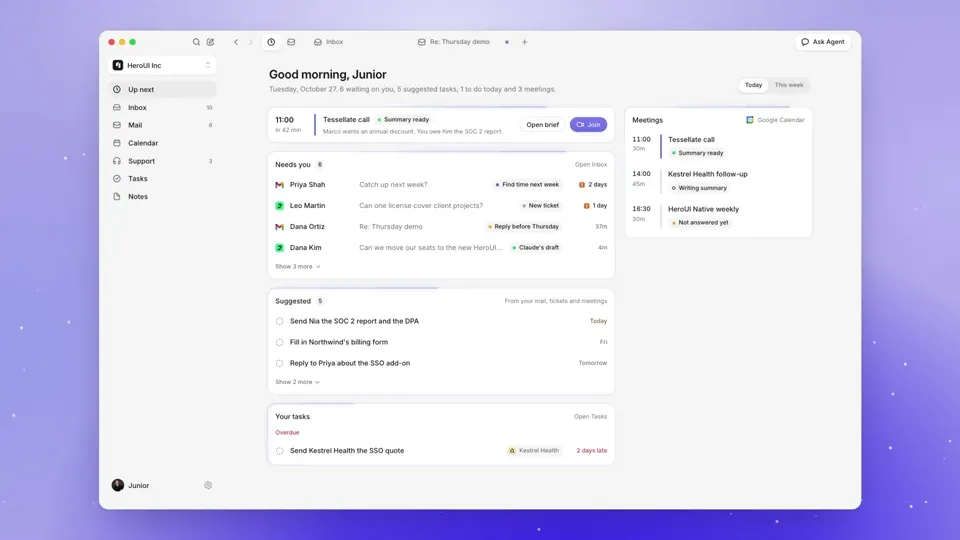Click Gmail icon beside Priya Shah
960x540 pixels.
[x=279, y=184]
